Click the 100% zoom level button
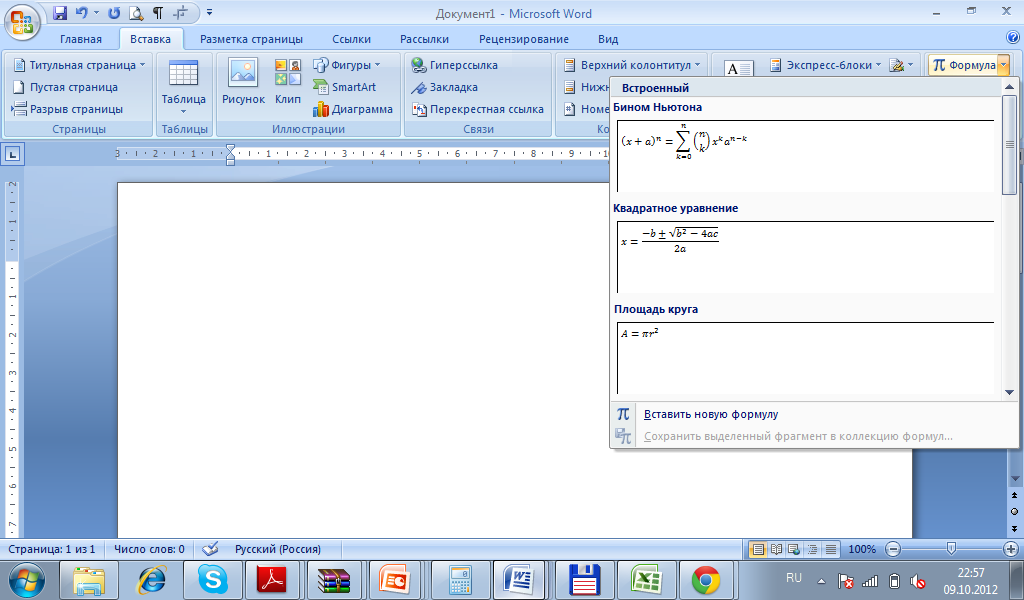This screenshot has width=1024, height=600. point(861,549)
